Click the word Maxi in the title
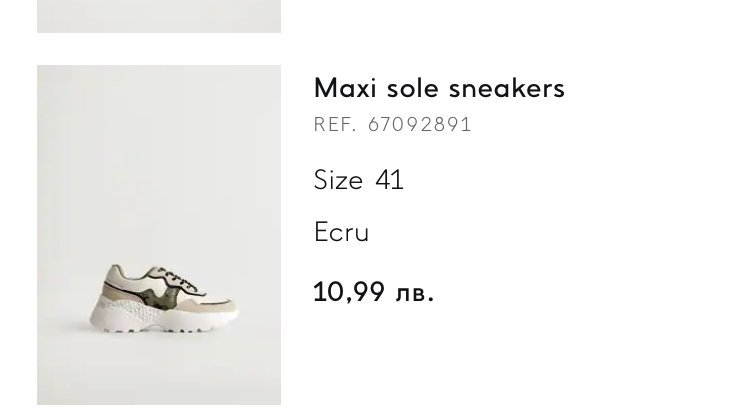 [x=343, y=88]
